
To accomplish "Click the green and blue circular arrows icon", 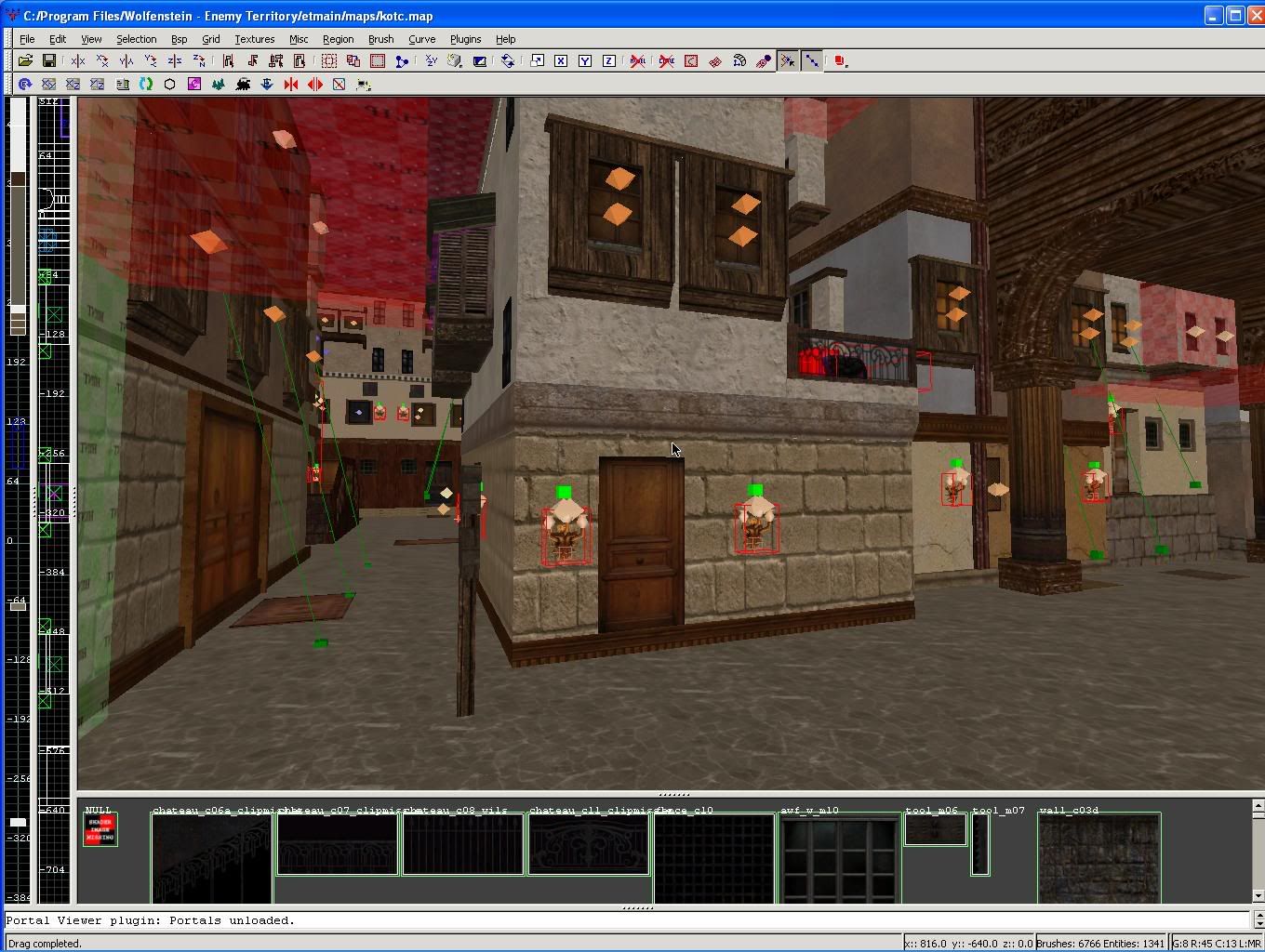I will 146,85.
